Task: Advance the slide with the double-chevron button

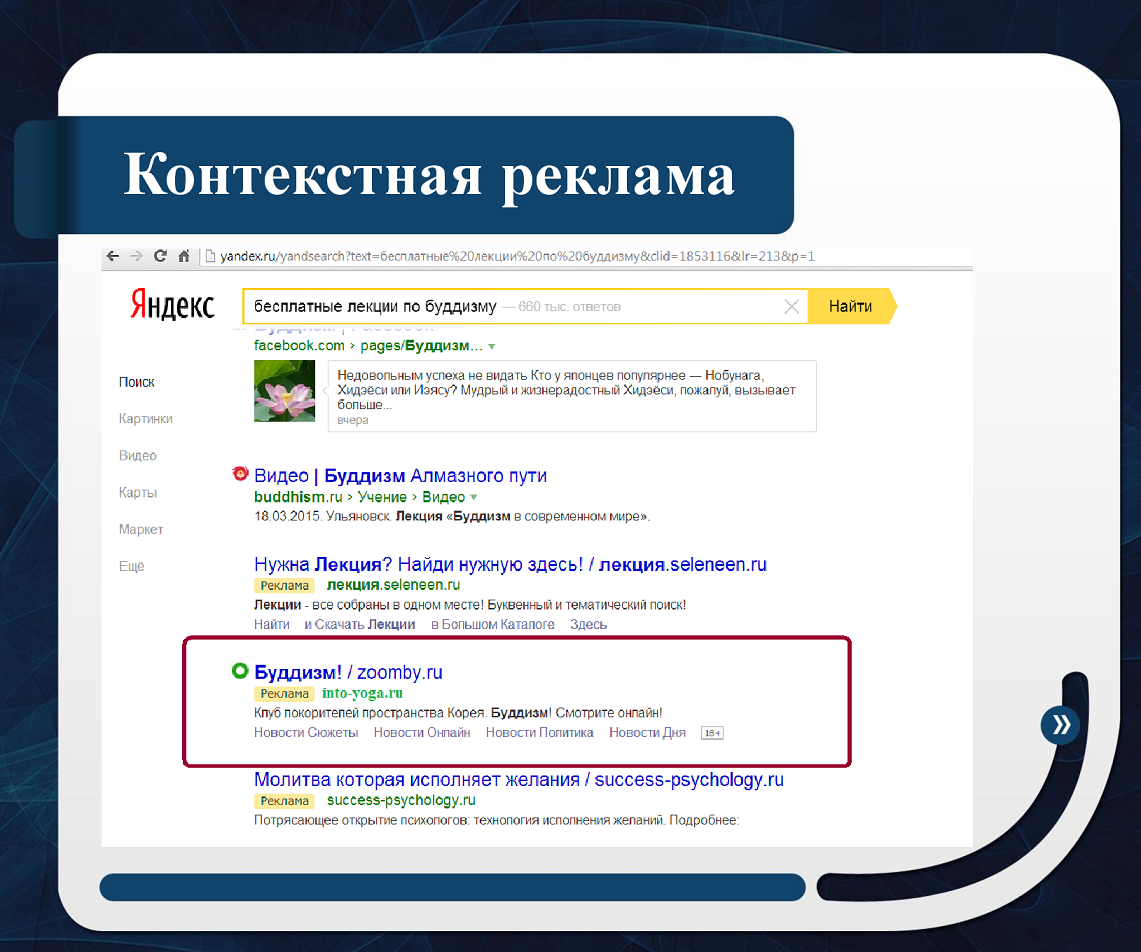Action: click(1060, 724)
